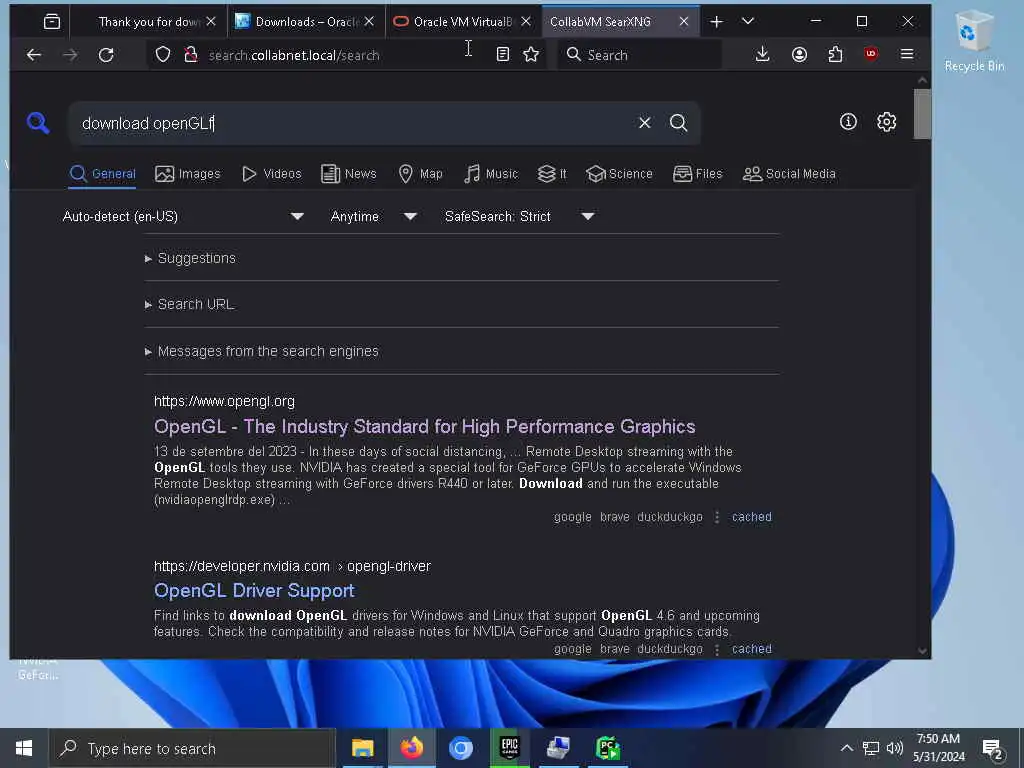
Task: Open the OpenGL Driver Support result
Action: click(x=254, y=590)
